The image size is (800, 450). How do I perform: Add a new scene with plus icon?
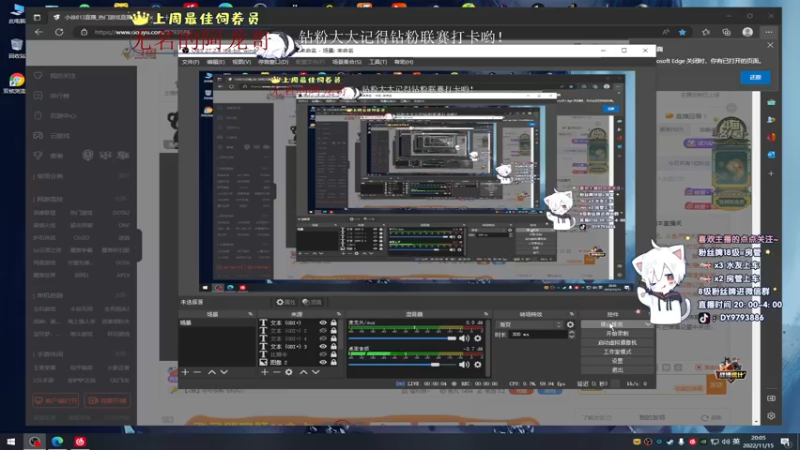pyautogui.click(x=185, y=372)
